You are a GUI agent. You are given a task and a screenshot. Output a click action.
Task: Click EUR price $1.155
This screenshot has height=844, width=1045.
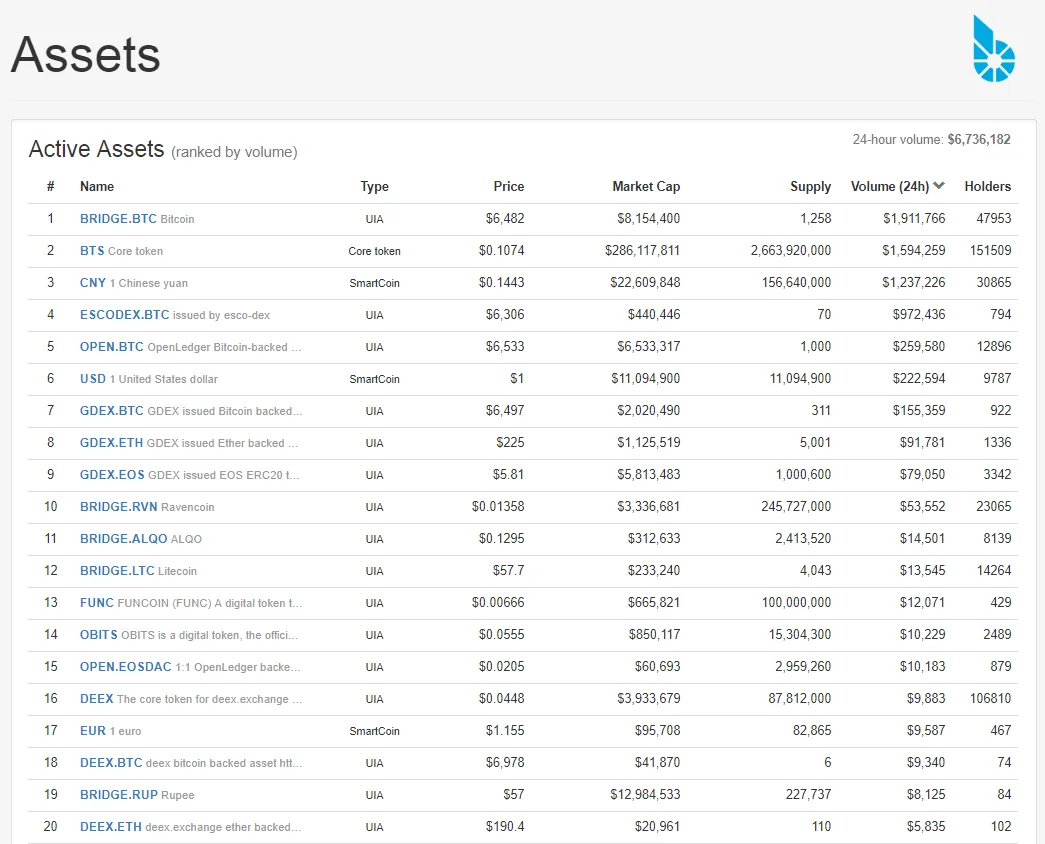pos(505,731)
